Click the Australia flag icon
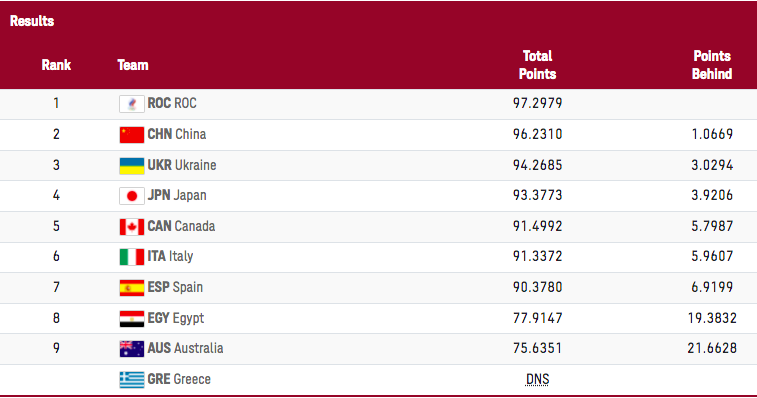The width and height of the screenshot is (757, 398). tap(132, 349)
